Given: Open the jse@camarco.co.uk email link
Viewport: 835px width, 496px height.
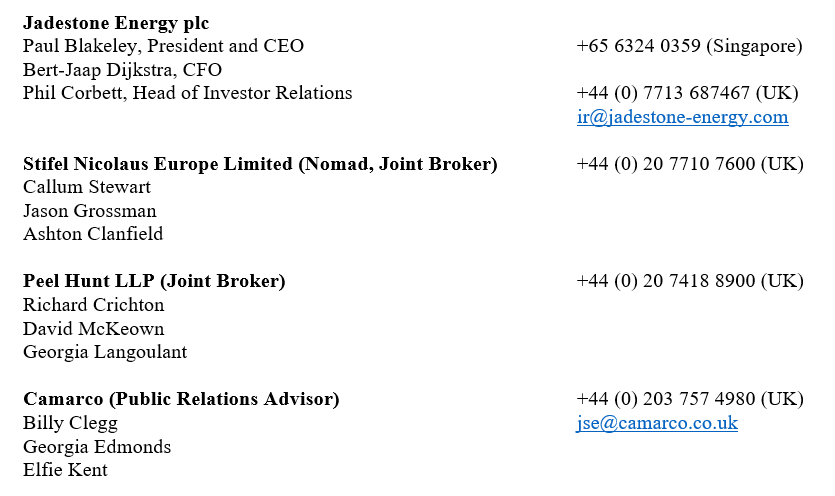Looking at the screenshot, I should tap(657, 423).
